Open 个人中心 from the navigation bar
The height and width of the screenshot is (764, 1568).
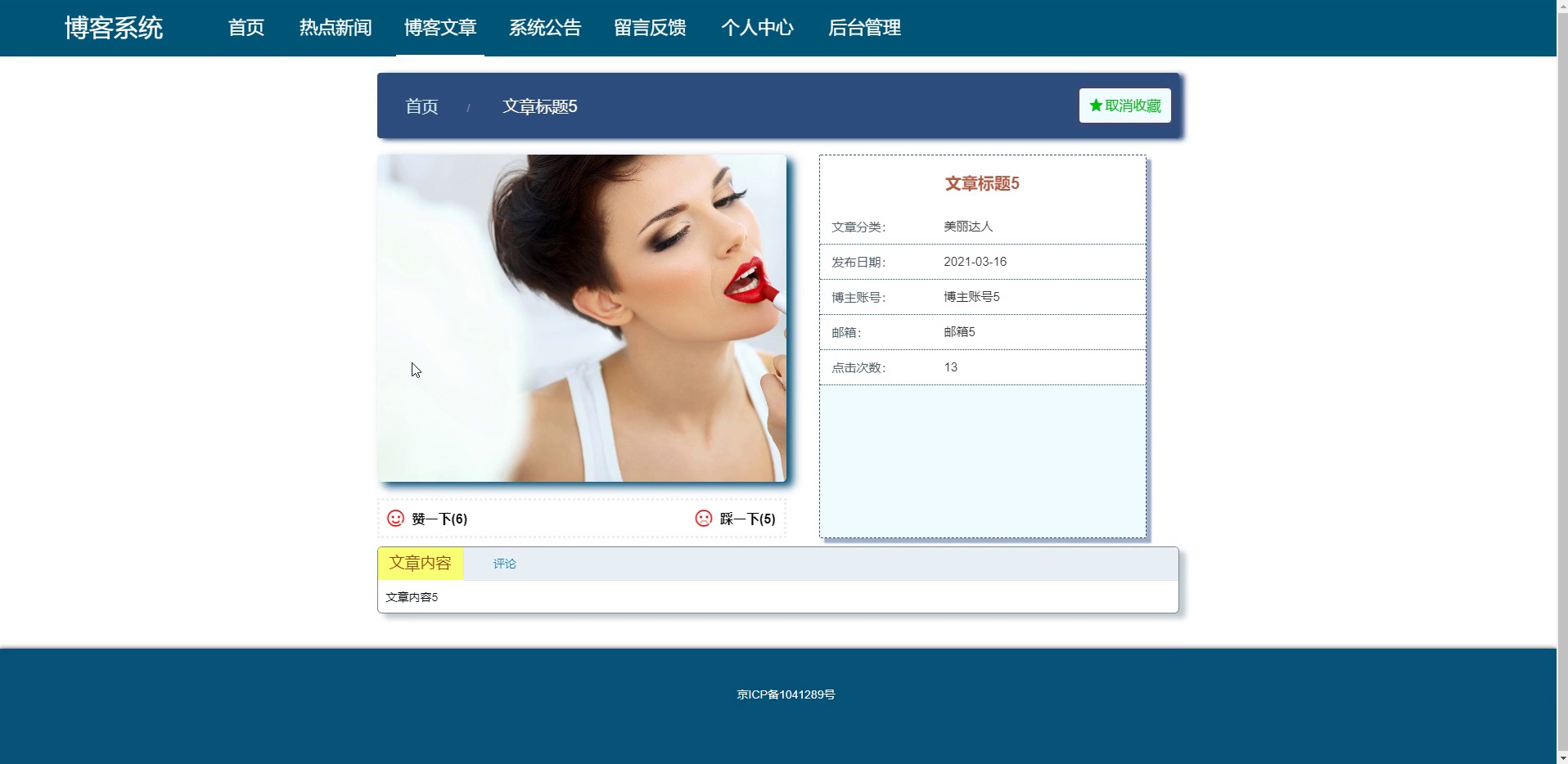coord(757,27)
